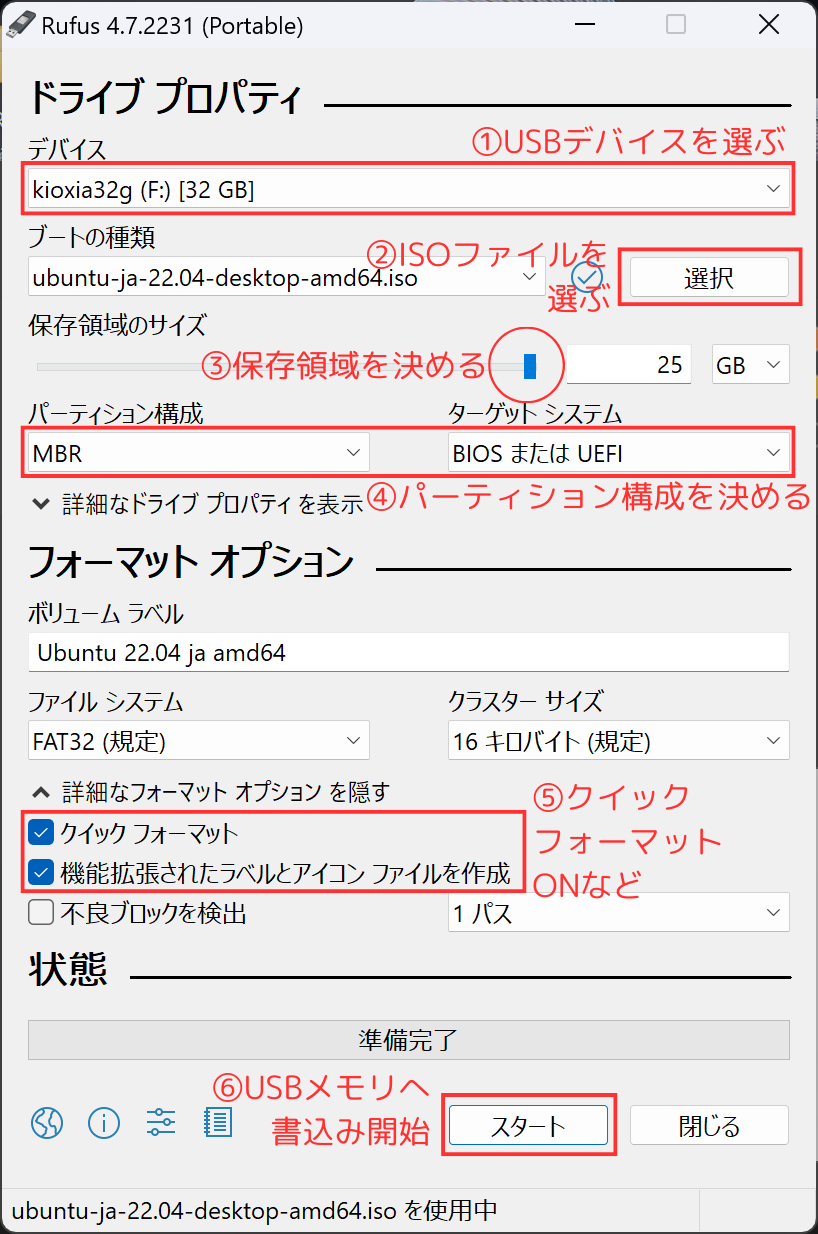Maximize the Rufus window
Screen dimensions: 818x1234
(x=676, y=25)
